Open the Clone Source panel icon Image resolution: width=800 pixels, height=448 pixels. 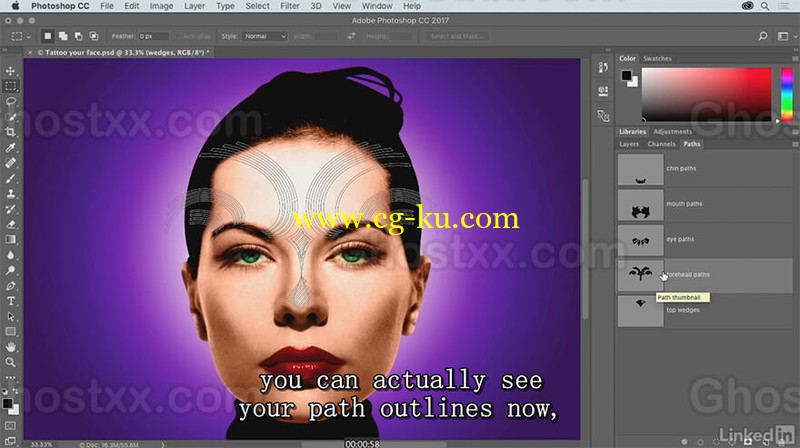[603, 116]
